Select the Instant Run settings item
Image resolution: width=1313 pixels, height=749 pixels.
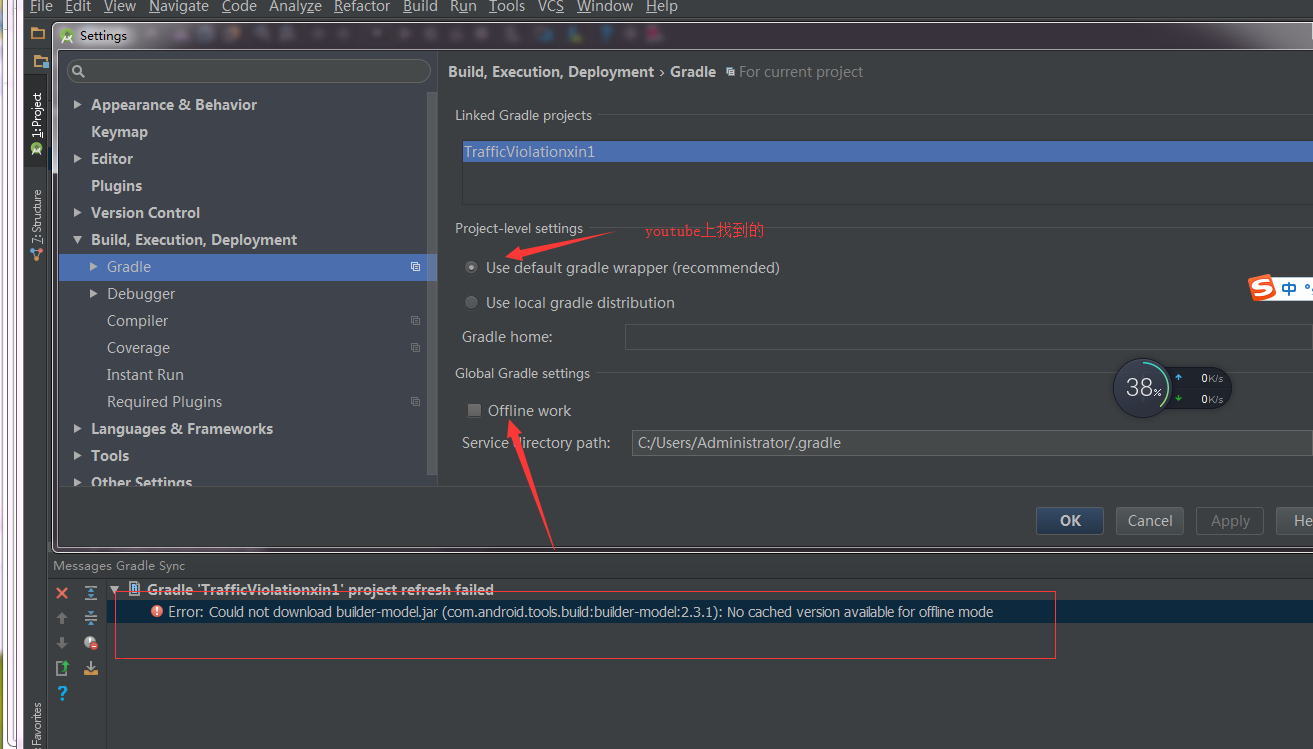click(x=145, y=375)
